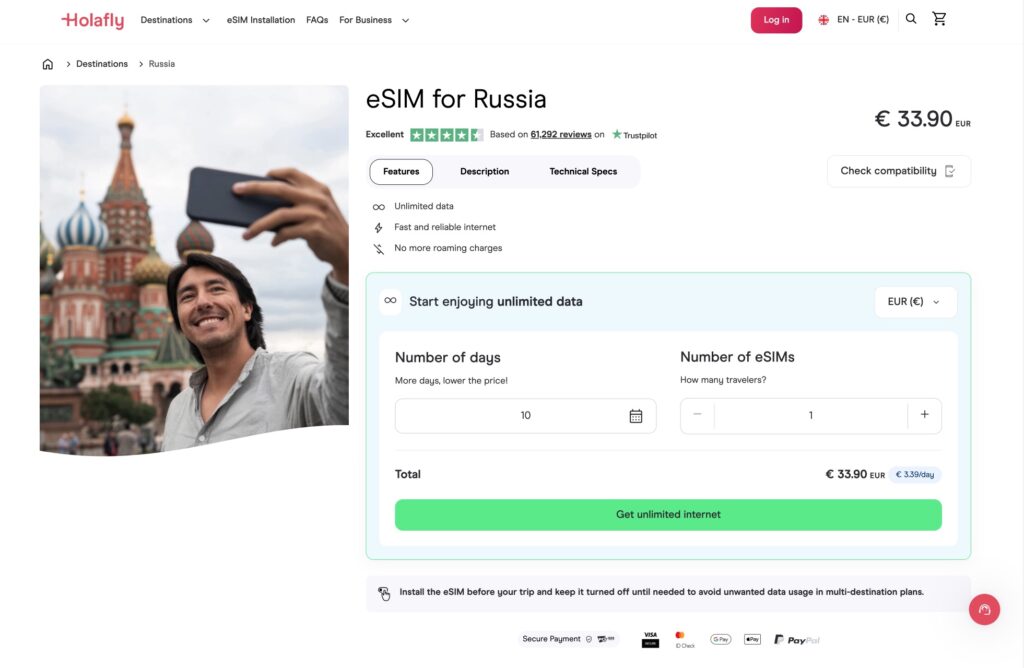The image size is (1024, 668).
Task: Open the shopping cart icon
Action: point(939,18)
